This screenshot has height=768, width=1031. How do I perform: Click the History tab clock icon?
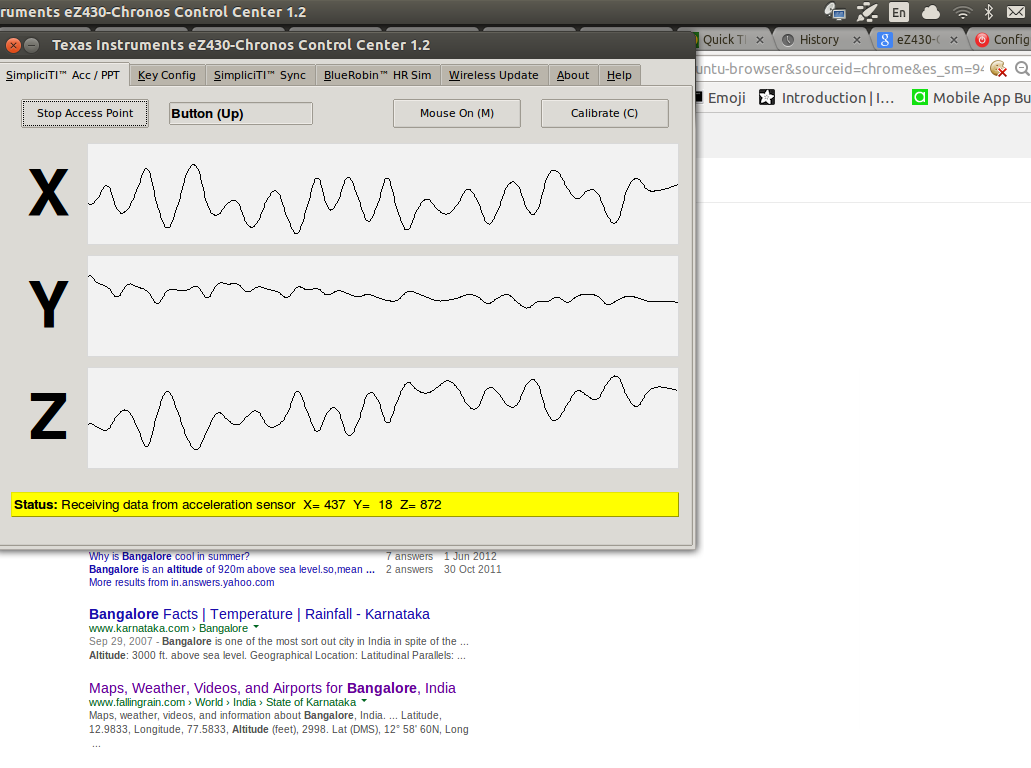[x=788, y=39]
